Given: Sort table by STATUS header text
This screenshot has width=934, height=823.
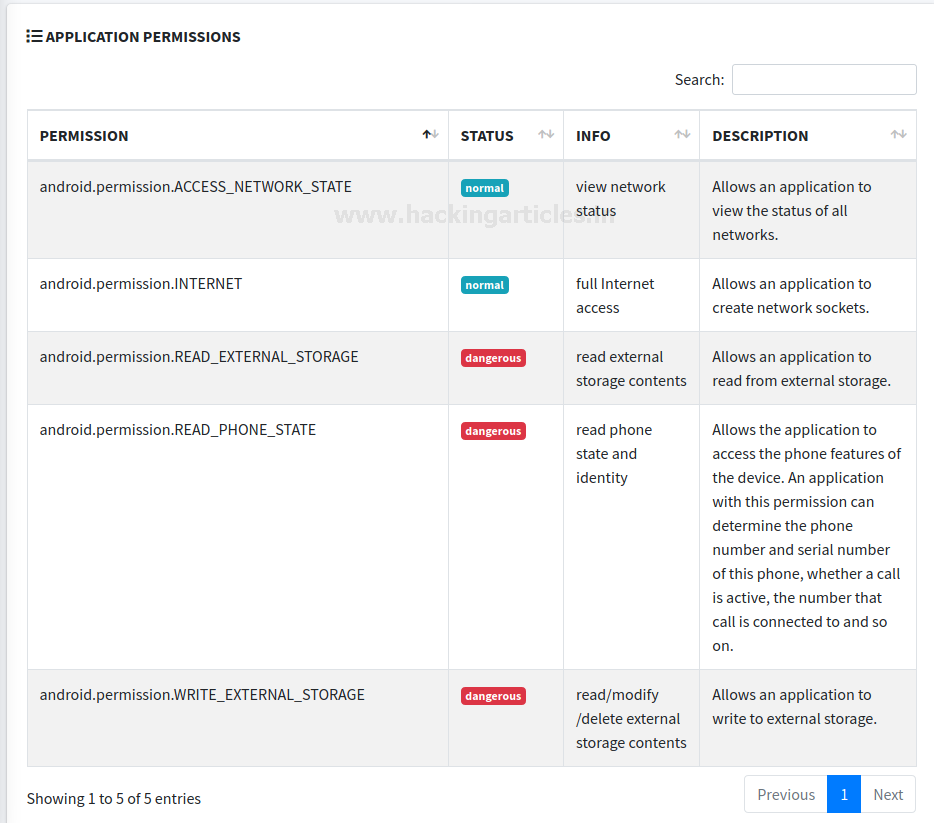Looking at the screenshot, I should coord(487,136).
